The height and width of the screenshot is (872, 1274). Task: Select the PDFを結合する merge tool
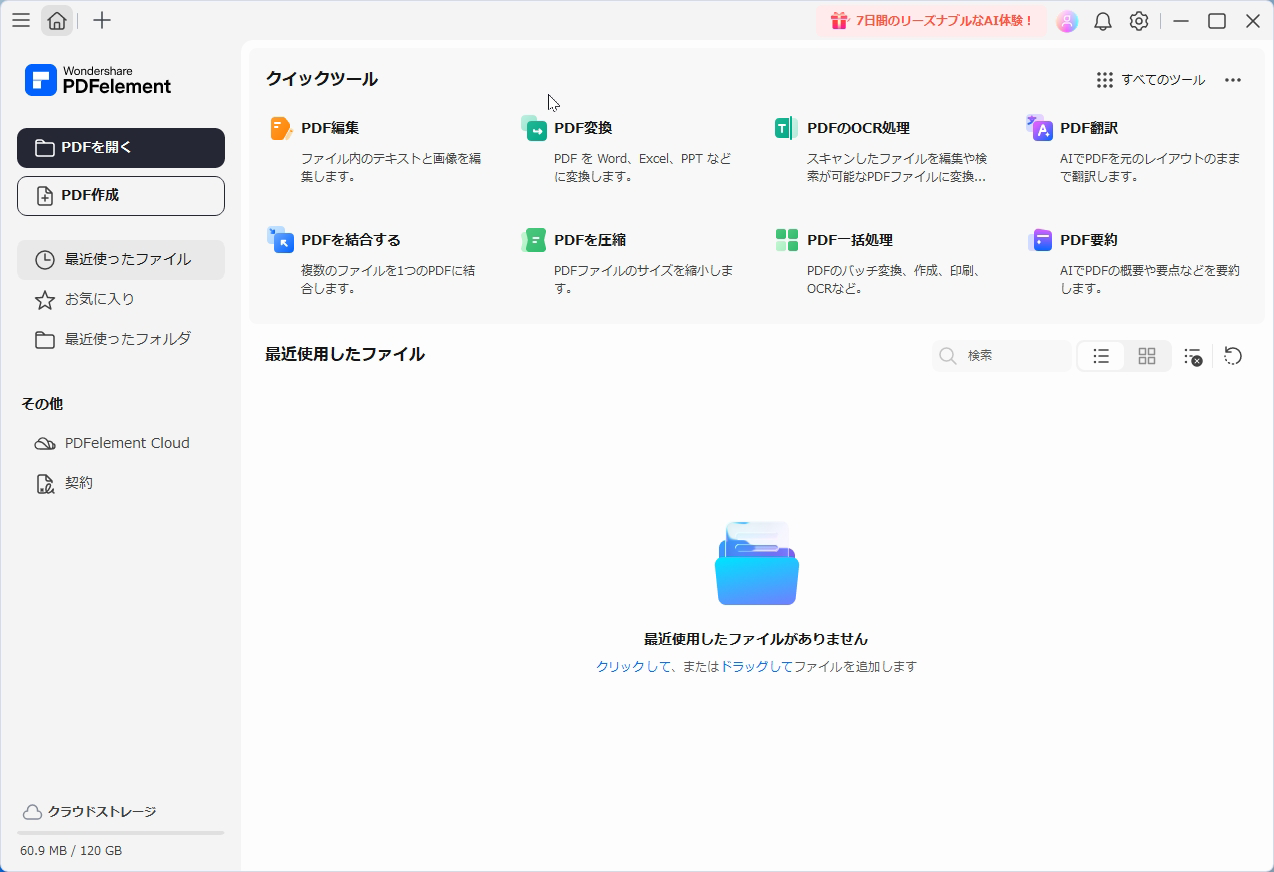tap(349, 239)
